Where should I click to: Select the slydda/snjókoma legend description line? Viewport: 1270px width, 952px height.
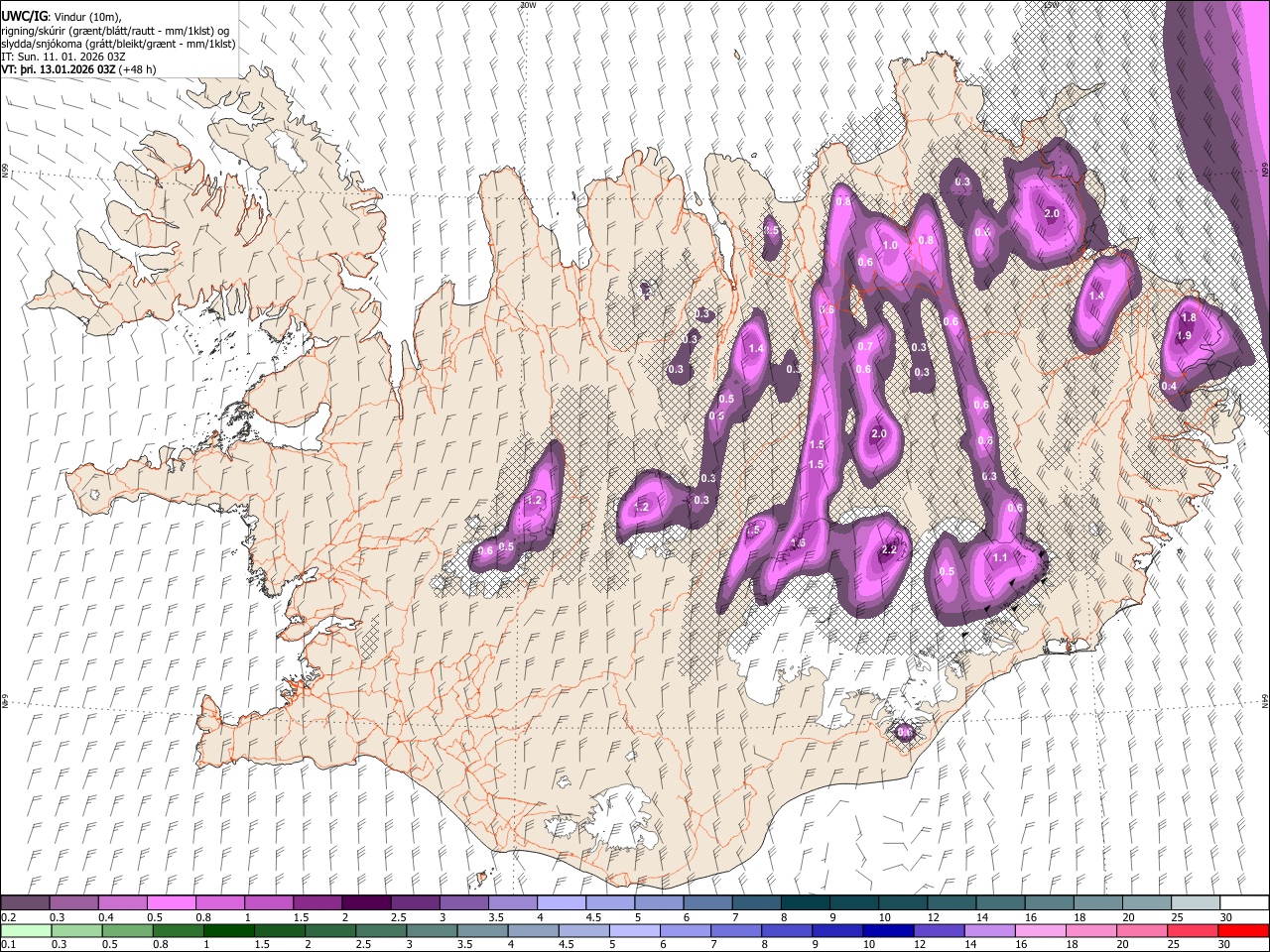tap(118, 44)
